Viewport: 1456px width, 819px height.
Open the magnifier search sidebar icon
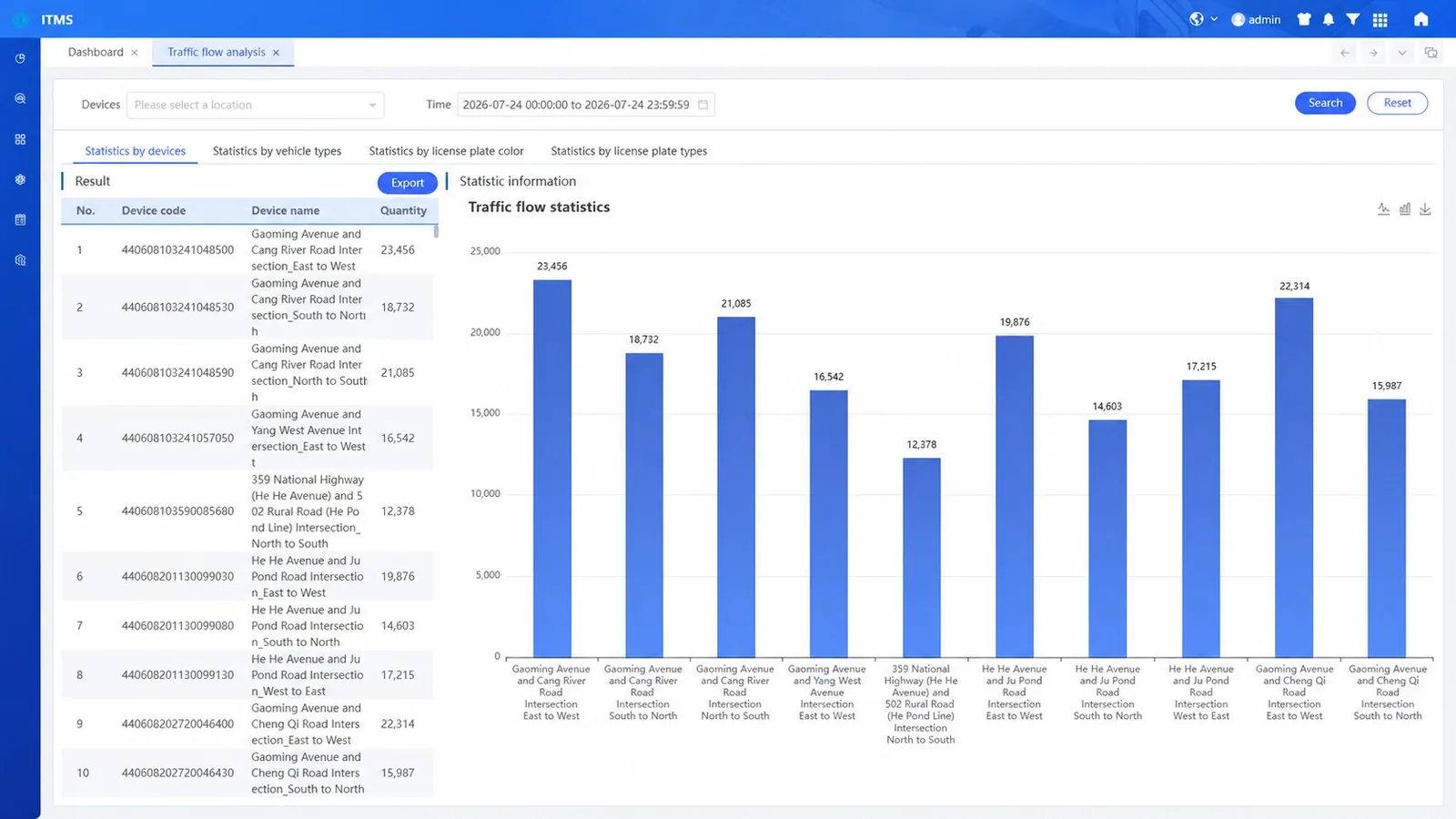[20, 98]
